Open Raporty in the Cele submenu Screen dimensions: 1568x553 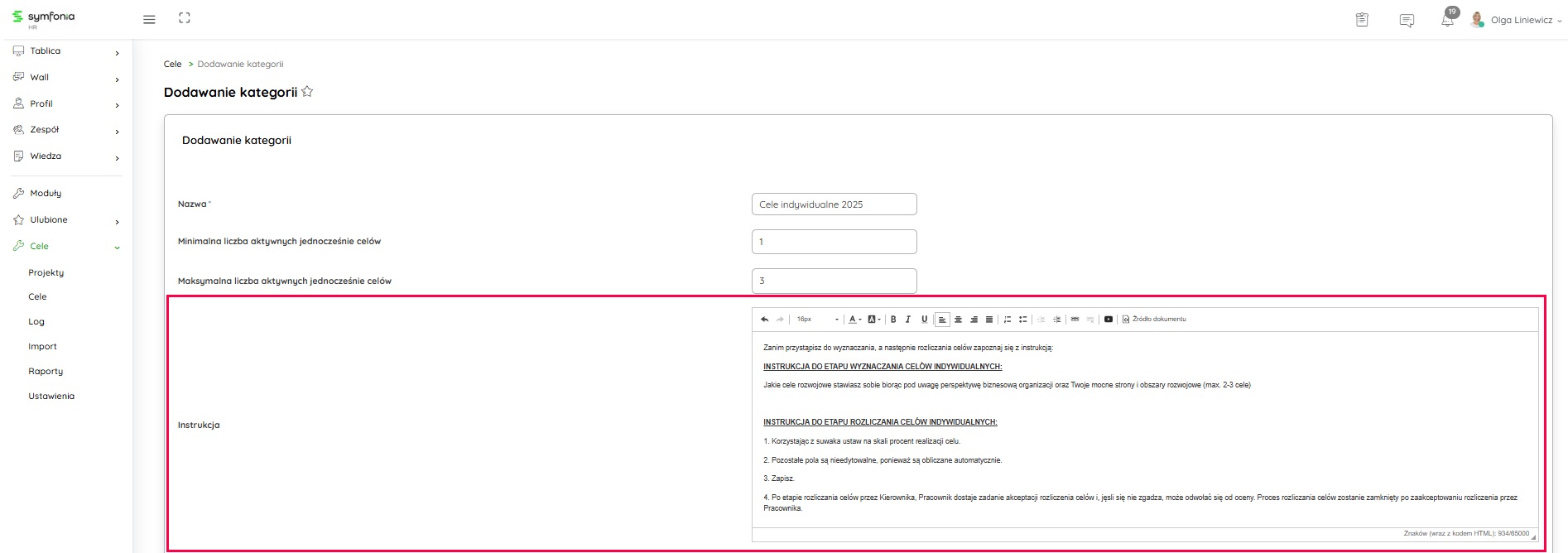point(46,372)
